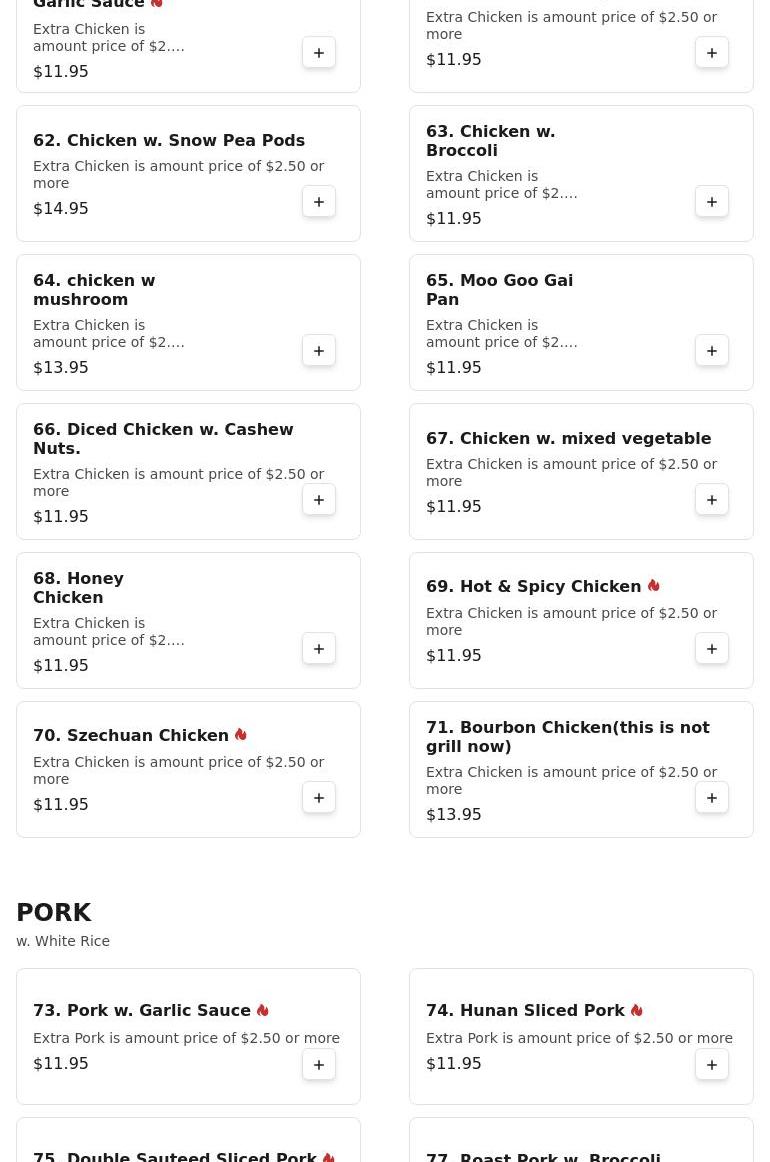This screenshot has height=1162, width=770.
Task: Select the 65. Moo Goo Gai Pan title
Action: tap(499, 290)
